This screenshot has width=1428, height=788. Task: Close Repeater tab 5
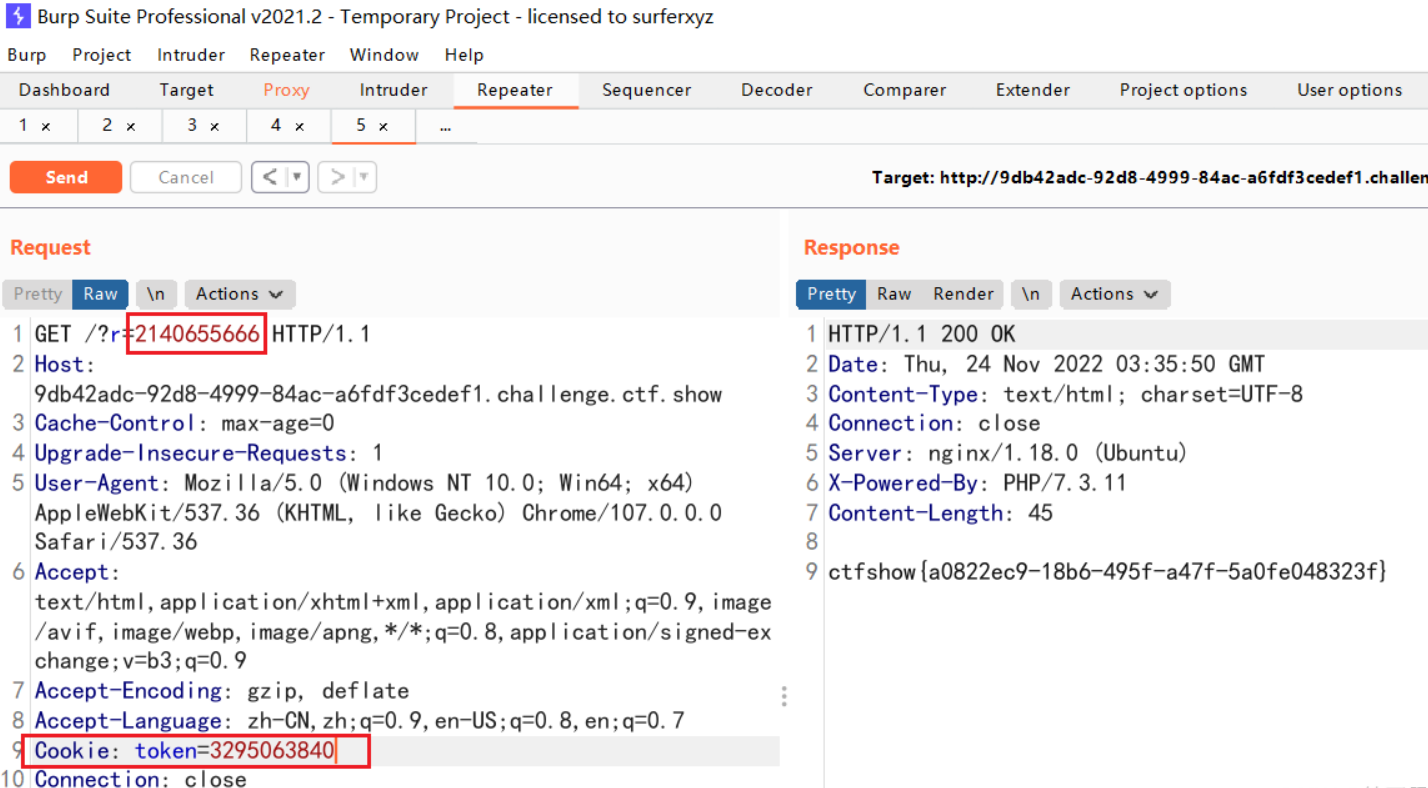(383, 127)
